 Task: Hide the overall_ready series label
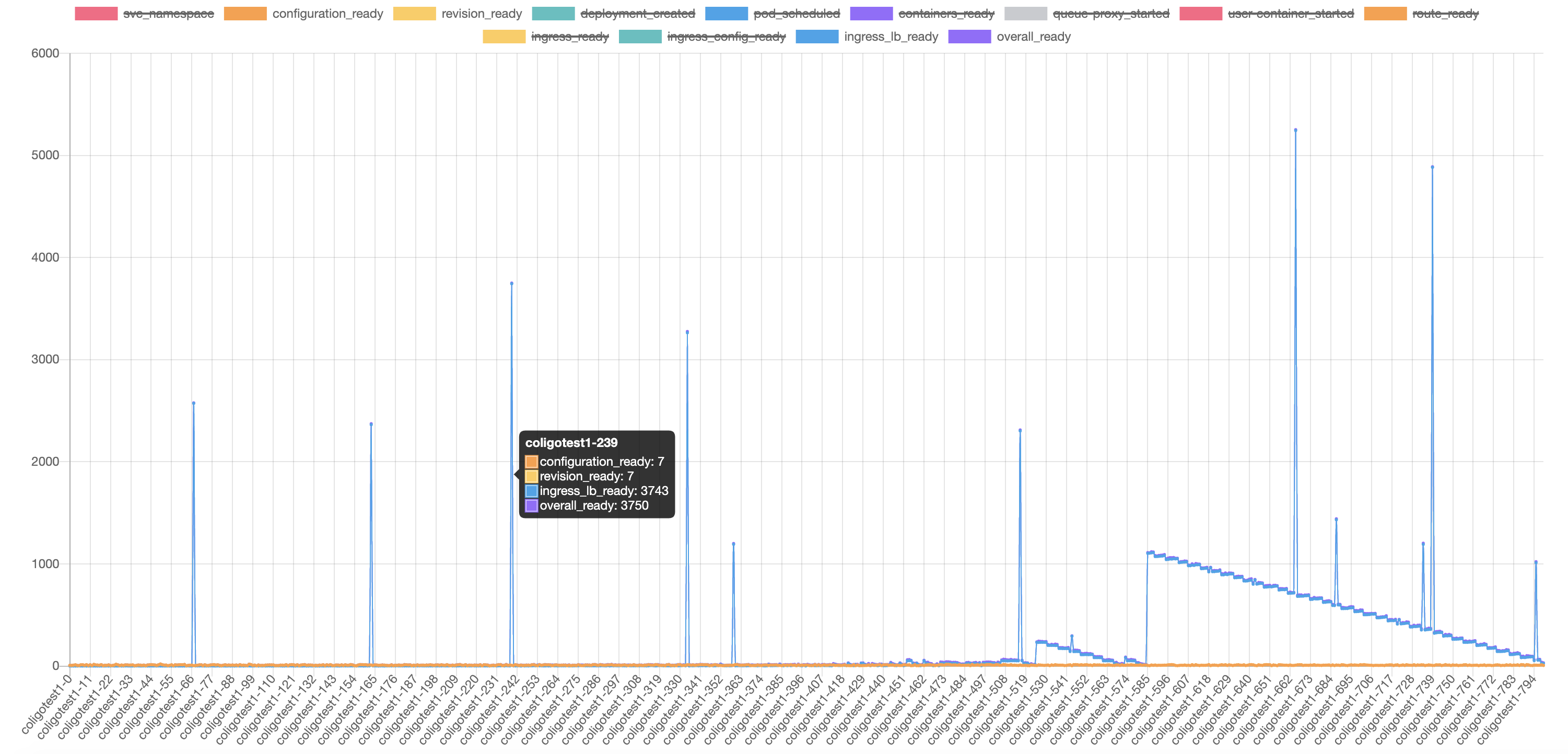coord(1034,37)
